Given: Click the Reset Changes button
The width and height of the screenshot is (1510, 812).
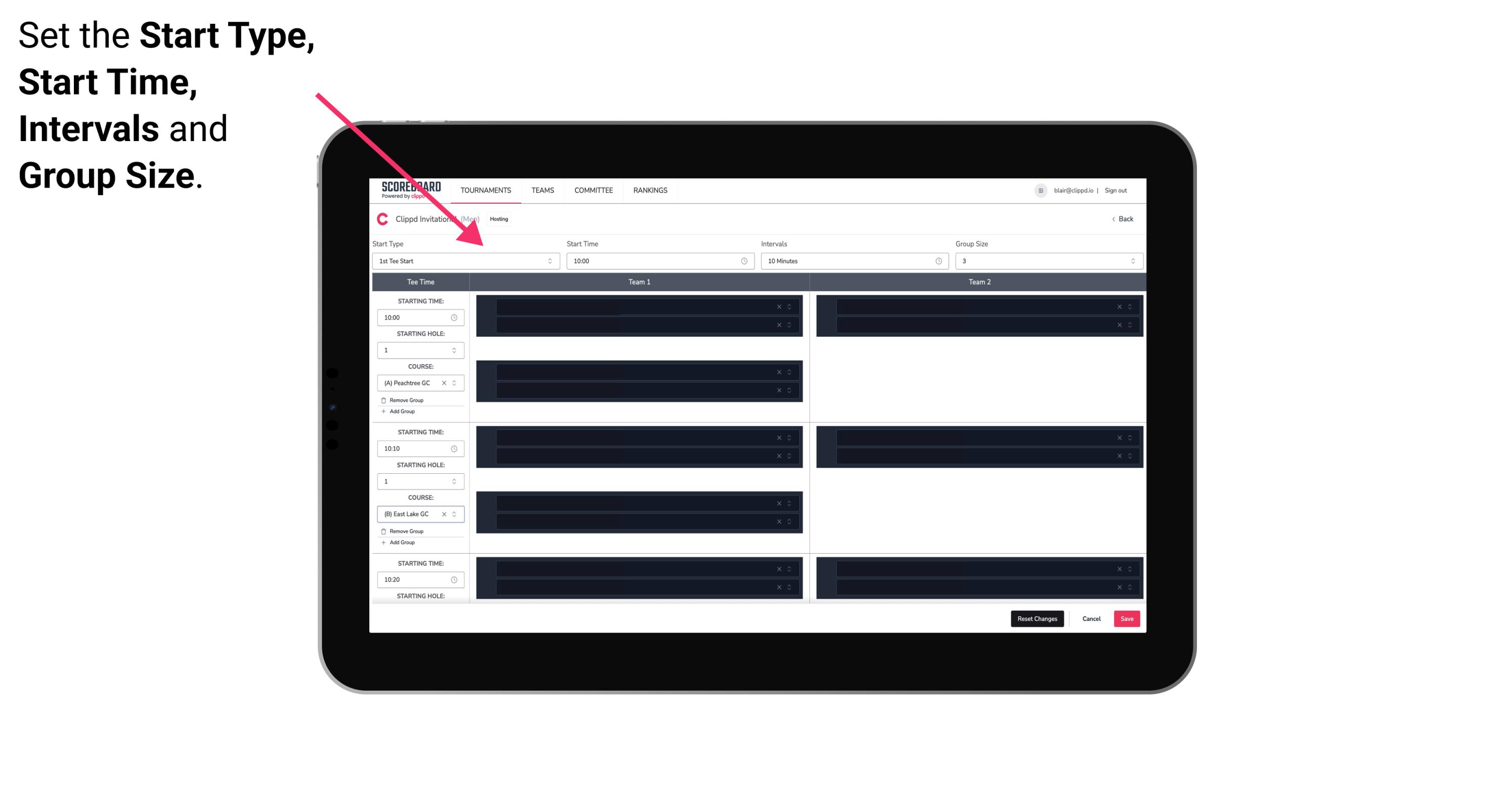Looking at the screenshot, I should pos(1038,618).
